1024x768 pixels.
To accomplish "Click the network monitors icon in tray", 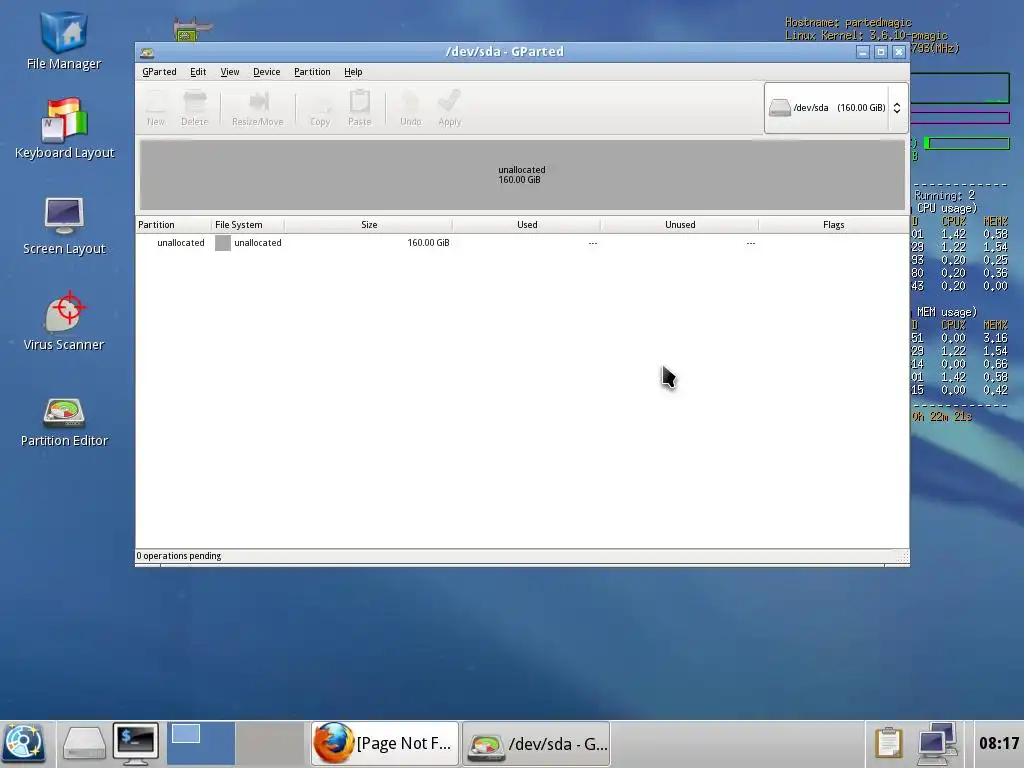I will pos(936,743).
